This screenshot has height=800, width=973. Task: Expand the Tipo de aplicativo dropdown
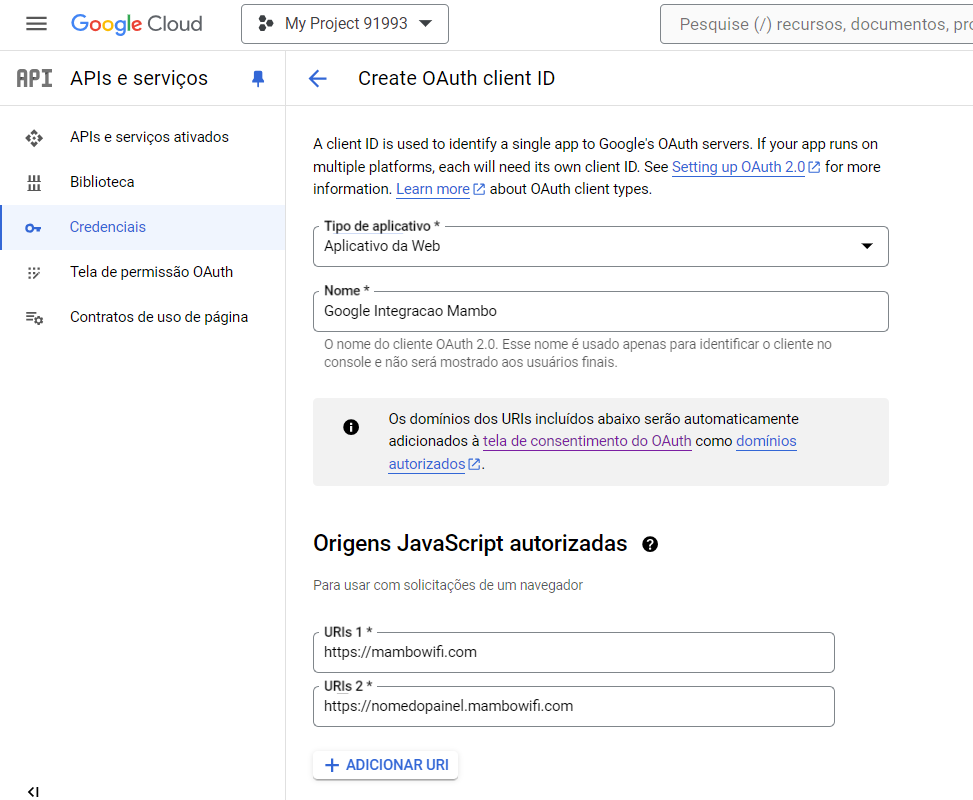pyautogui.click(x=601, y=246)
